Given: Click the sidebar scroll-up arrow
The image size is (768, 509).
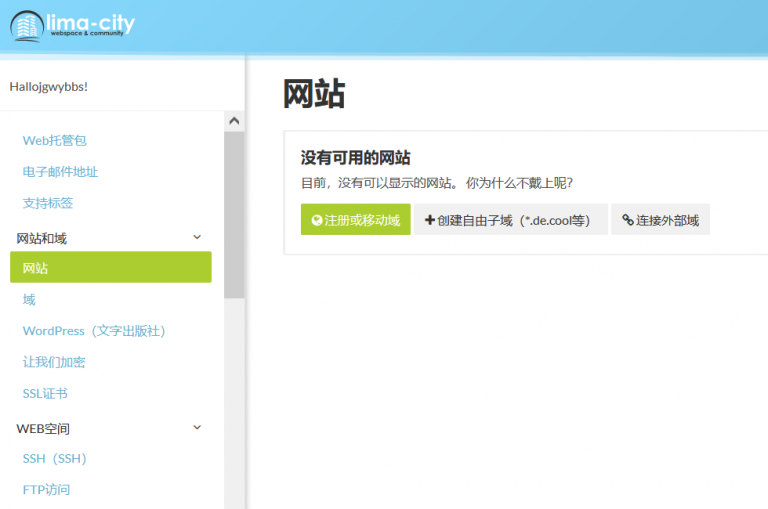Looking at the screenshot, I should (x=234, y=121).
